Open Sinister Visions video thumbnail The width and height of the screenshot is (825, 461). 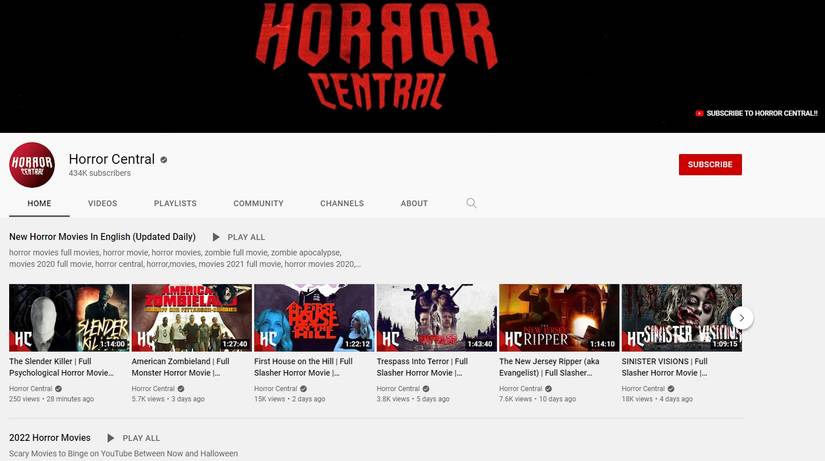click(682, 318)
